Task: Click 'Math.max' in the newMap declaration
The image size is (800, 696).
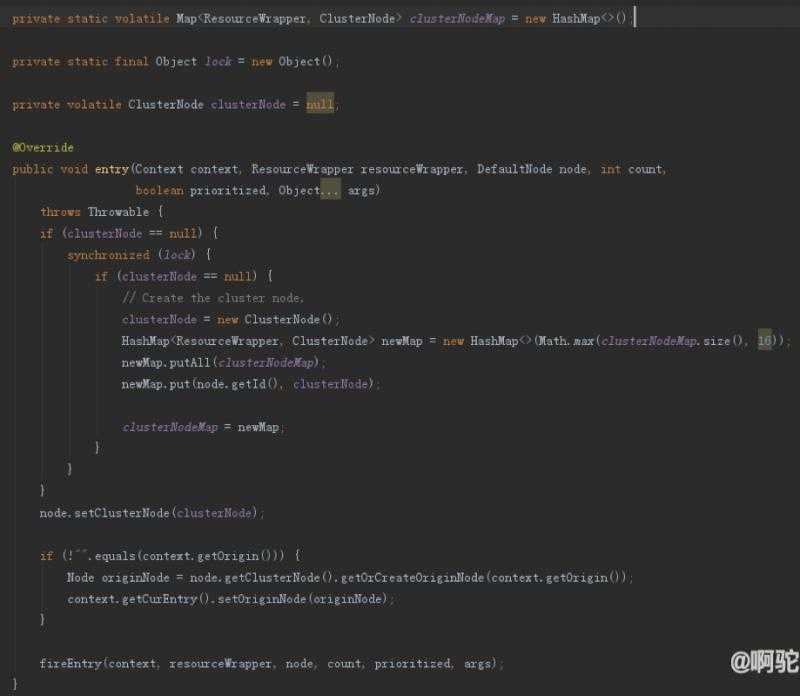Action: click(566, 340)
